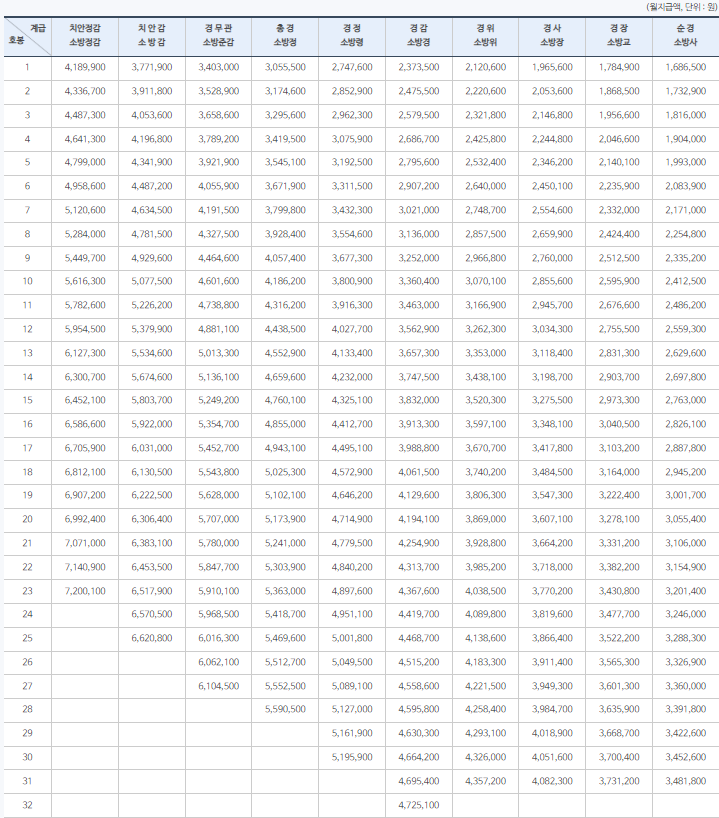Select the cell 6,104,500
719x818 pixels.
click(219, 686)
